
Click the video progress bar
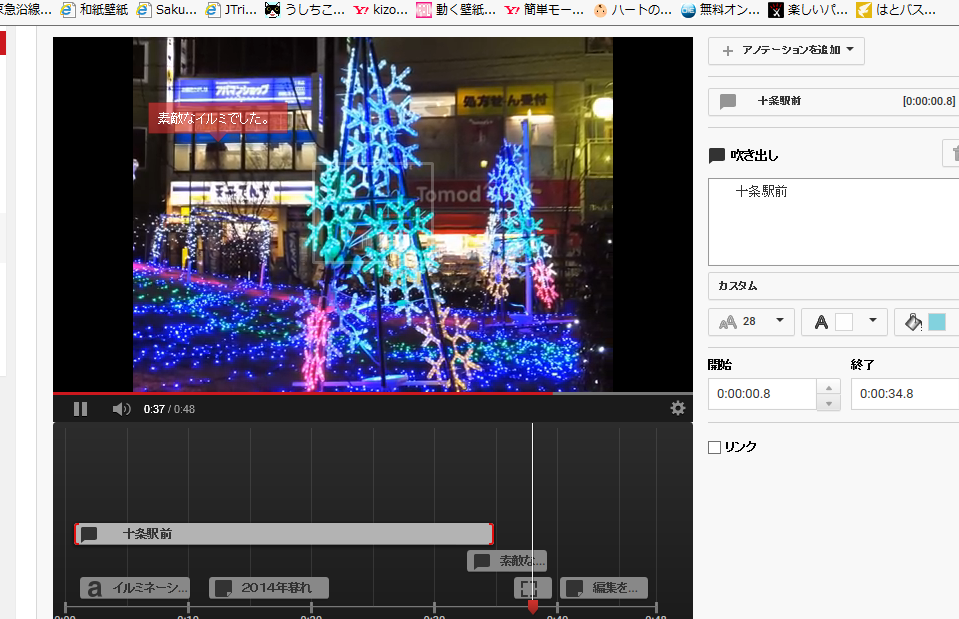(373, 393)
